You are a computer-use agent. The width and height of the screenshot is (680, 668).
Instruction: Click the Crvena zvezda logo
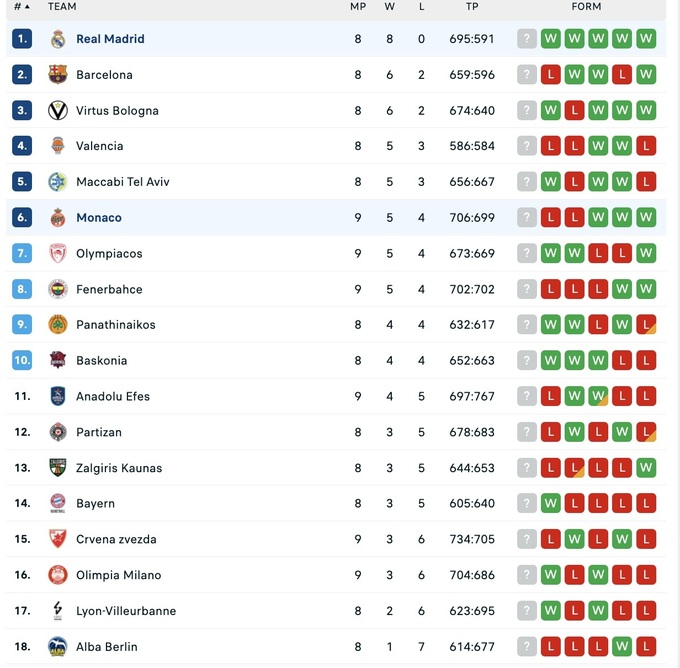click(x=58, y=540)
